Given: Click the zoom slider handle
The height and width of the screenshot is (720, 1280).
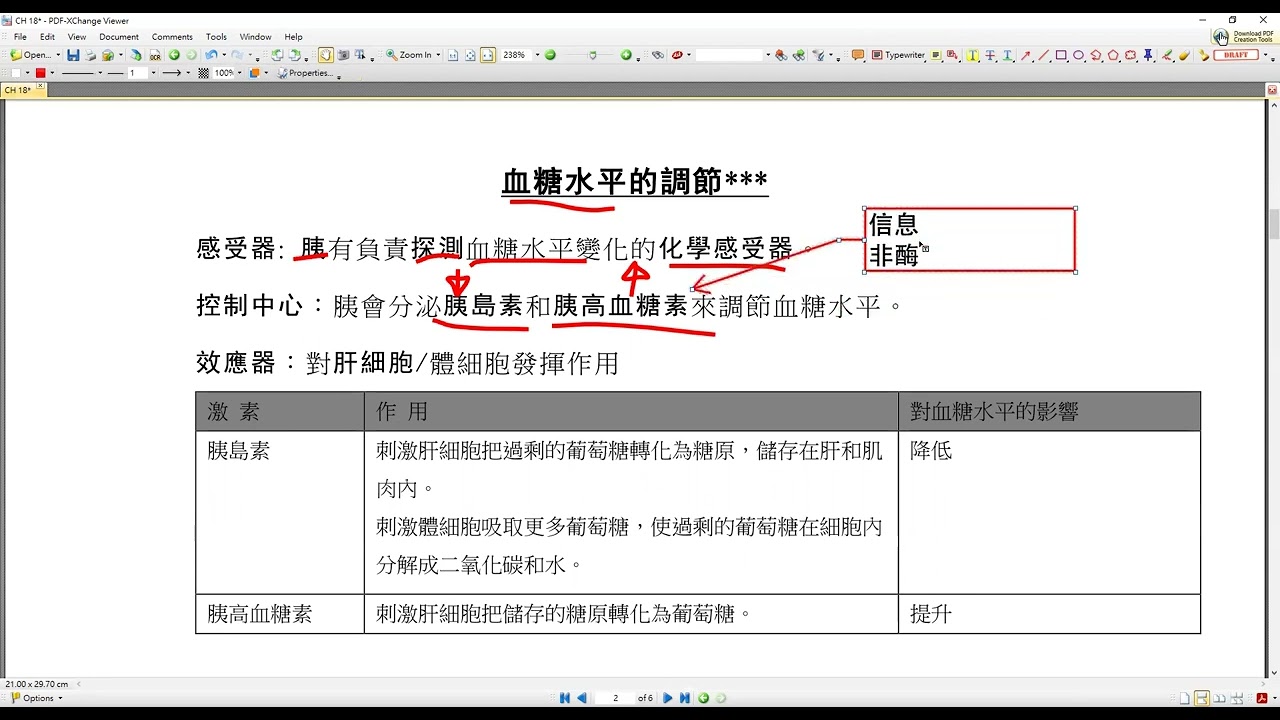Looking at the screenshot, I should [x=593, y=55].
